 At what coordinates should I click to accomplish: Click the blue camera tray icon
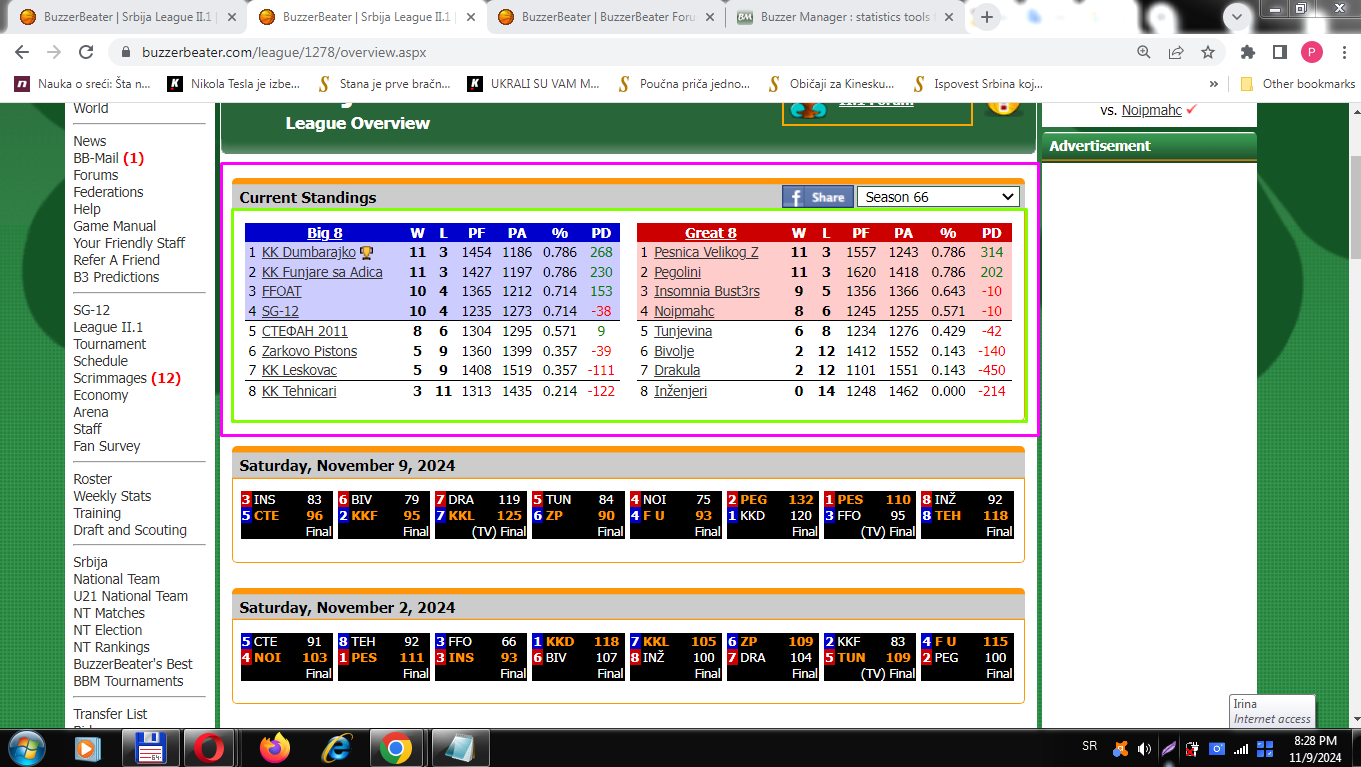(1217, 748)
